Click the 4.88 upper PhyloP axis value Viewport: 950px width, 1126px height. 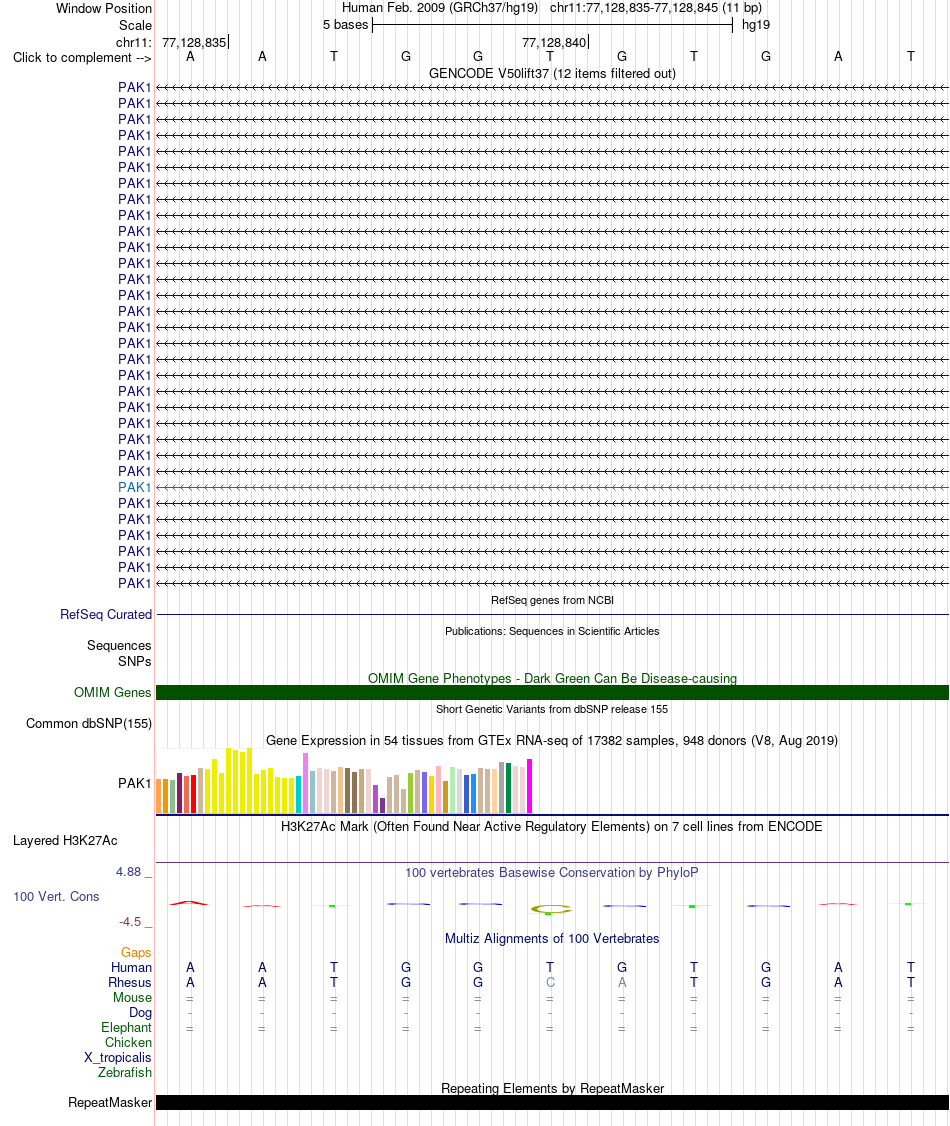(x=129, y=872)
